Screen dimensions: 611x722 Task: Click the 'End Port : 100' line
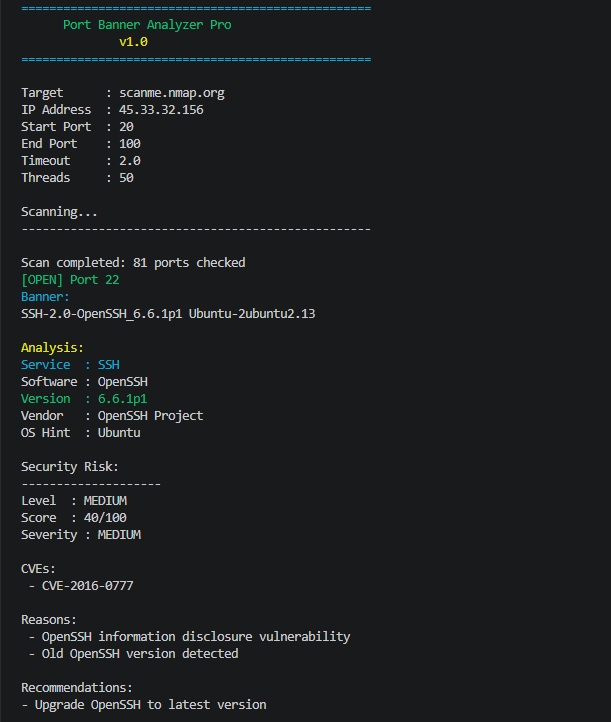click(81, 144)
